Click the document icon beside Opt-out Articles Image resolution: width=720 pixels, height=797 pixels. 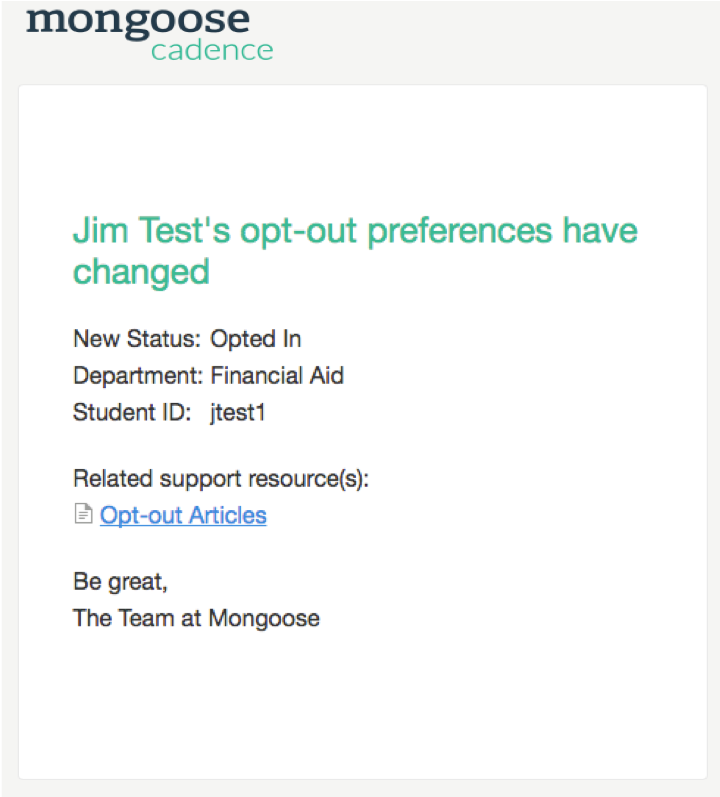click(83, 516)
